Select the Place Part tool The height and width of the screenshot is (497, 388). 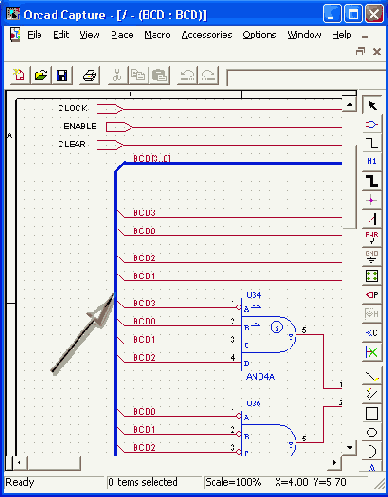372,125
